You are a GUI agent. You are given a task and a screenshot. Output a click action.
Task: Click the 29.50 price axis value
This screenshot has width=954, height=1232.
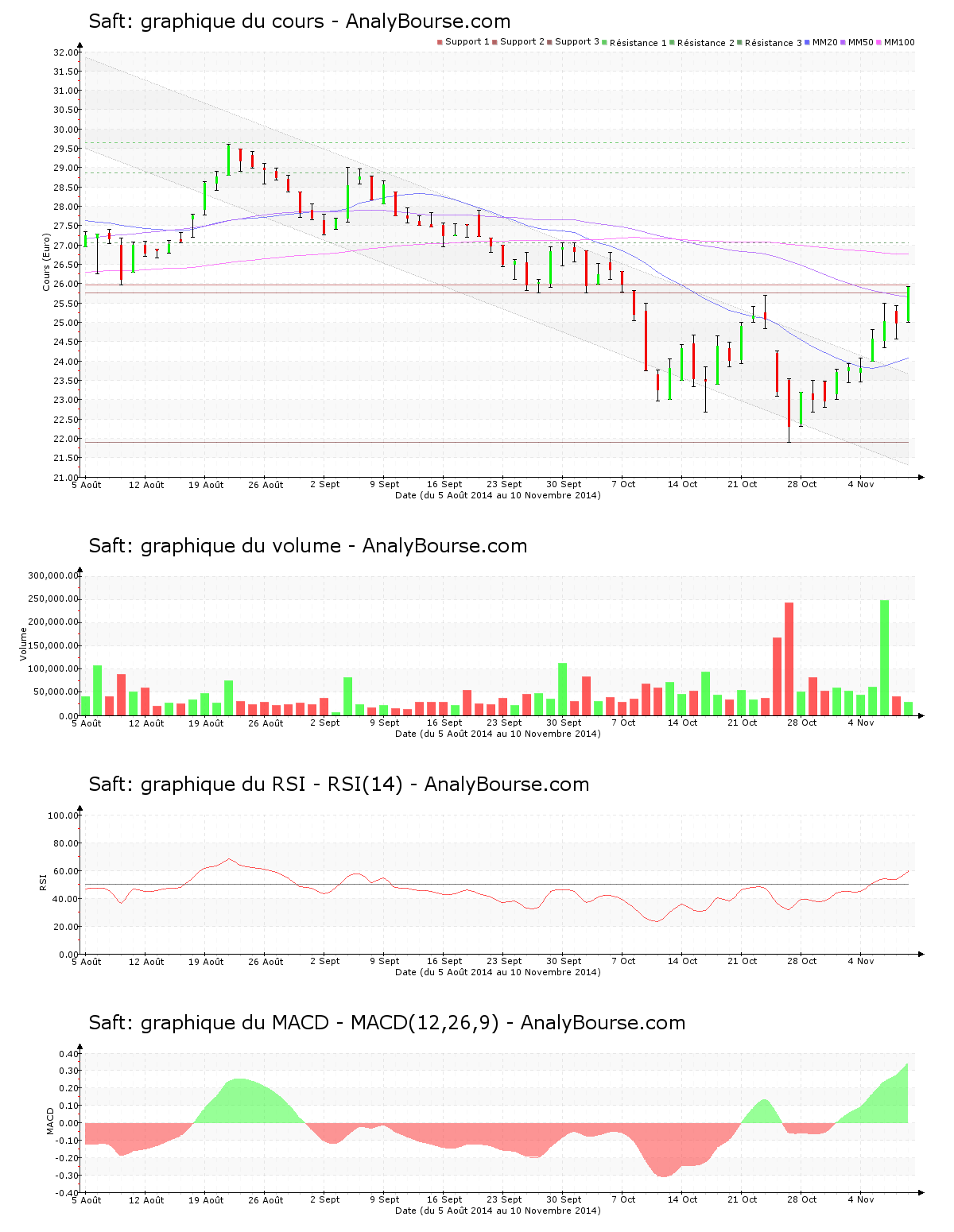(66, 149)
